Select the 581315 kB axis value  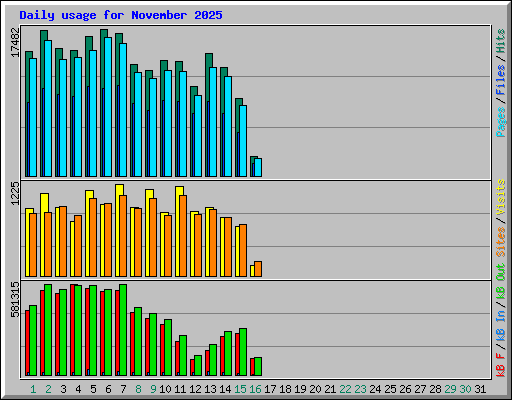[x=15, y=299]
